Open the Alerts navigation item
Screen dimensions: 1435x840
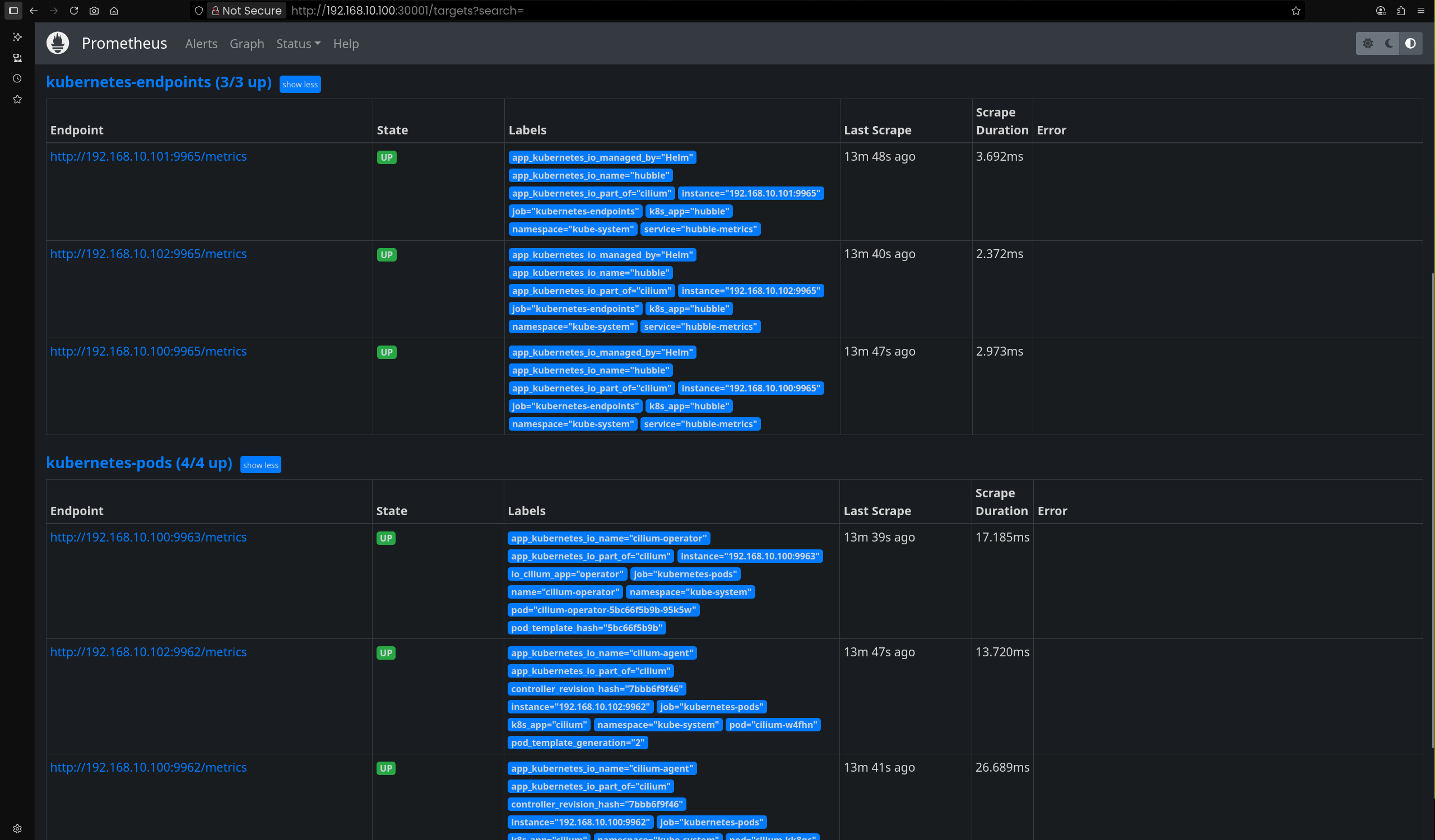201,44
